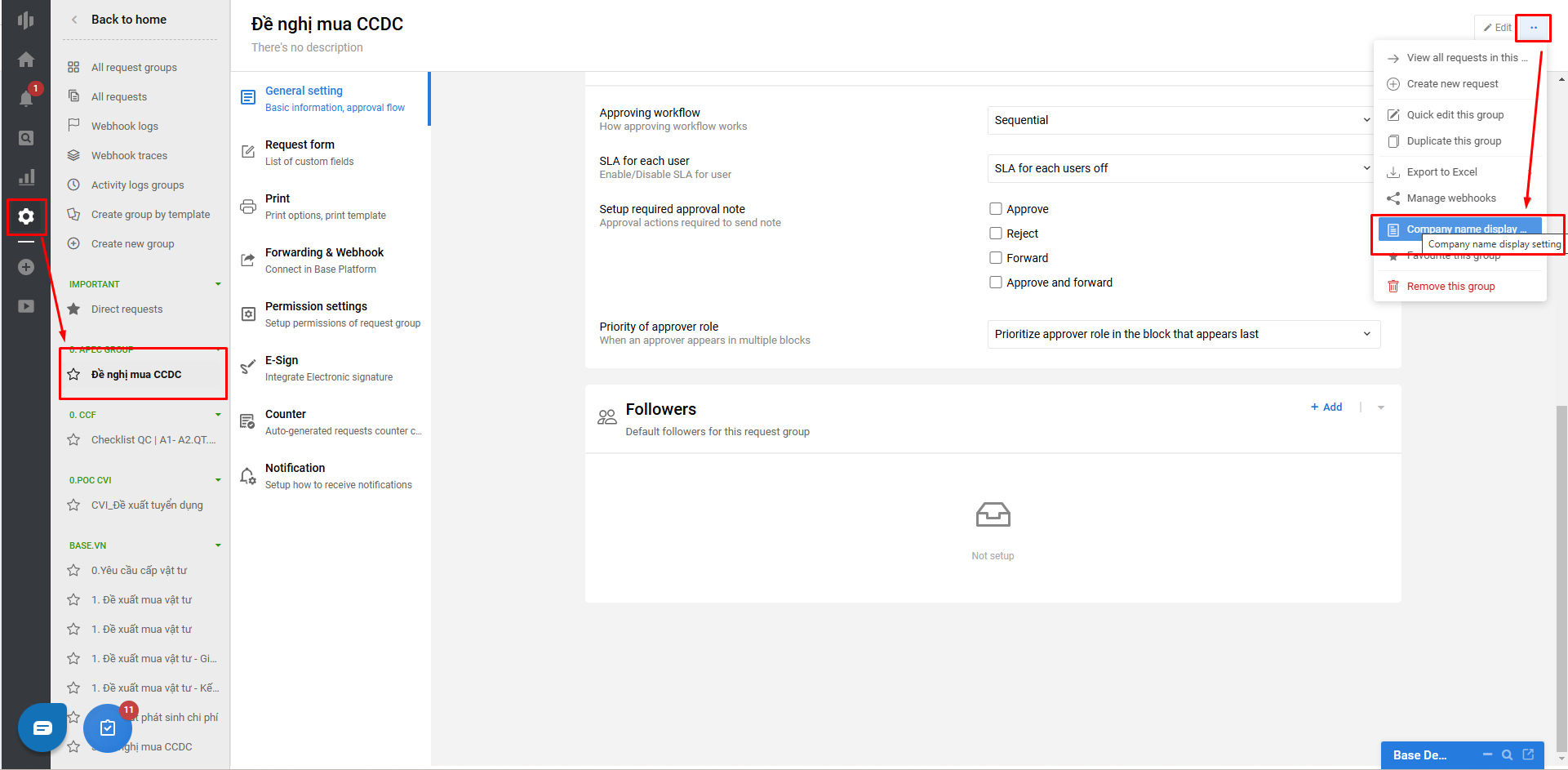Open the video play icon in left rail
Viewport: 1568px width, 770px height.
pos(26,306)
